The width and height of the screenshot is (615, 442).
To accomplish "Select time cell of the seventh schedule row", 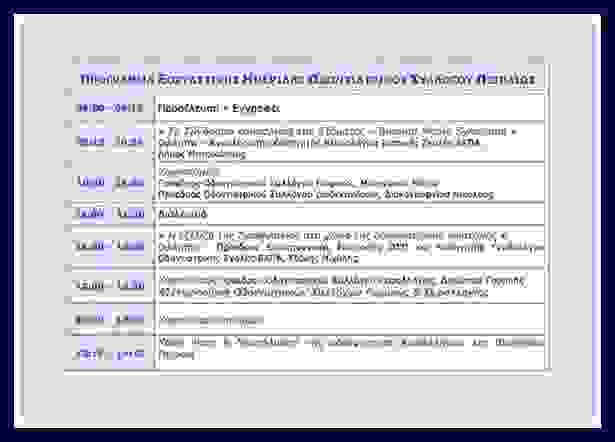I will point(110,320).
